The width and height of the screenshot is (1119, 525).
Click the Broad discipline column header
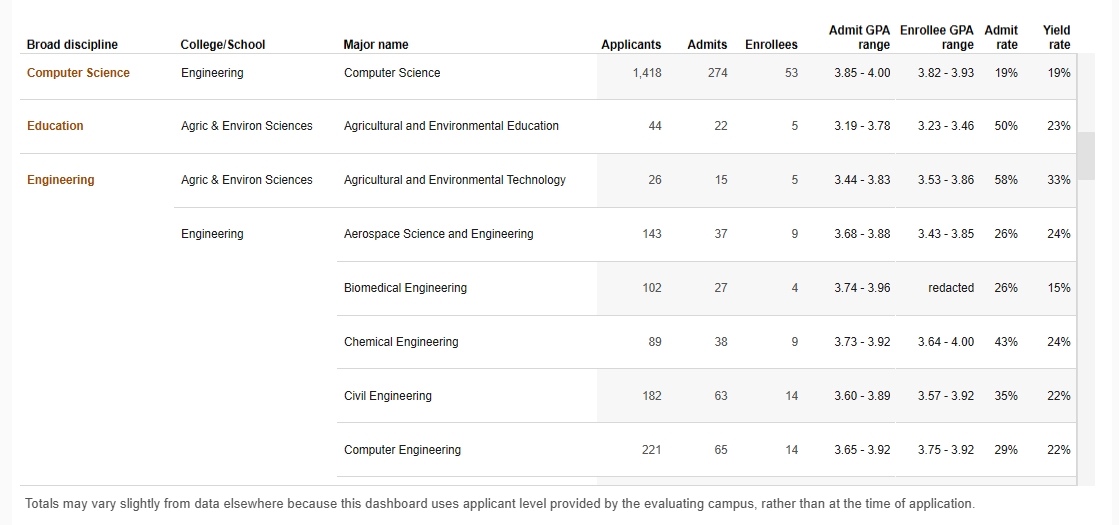pyautogui.click(x=72, y=45)
